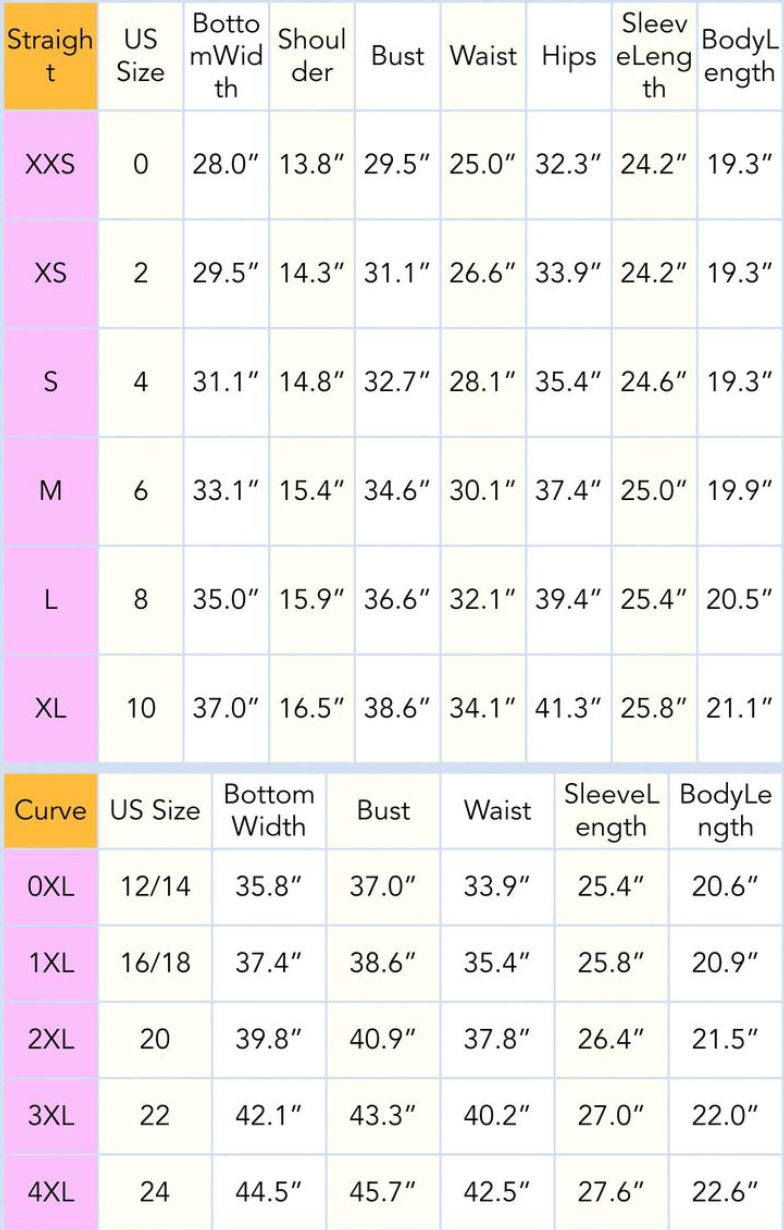Screen dimensions: 784x1230
Task: Click the Straight table Waist header
Action: tap(483, 56)
